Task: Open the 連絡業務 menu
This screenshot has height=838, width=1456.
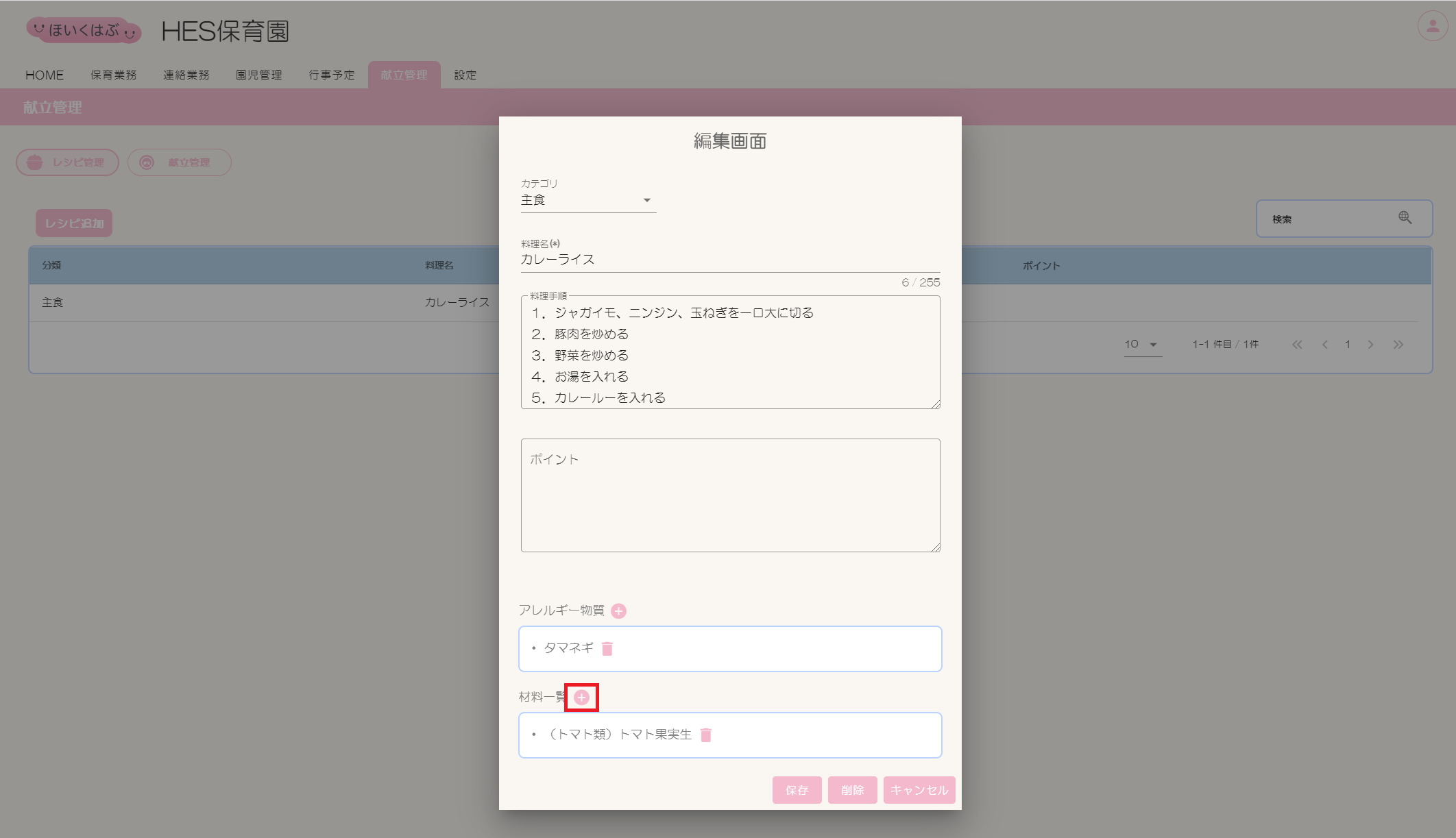Action: [186, 75]
